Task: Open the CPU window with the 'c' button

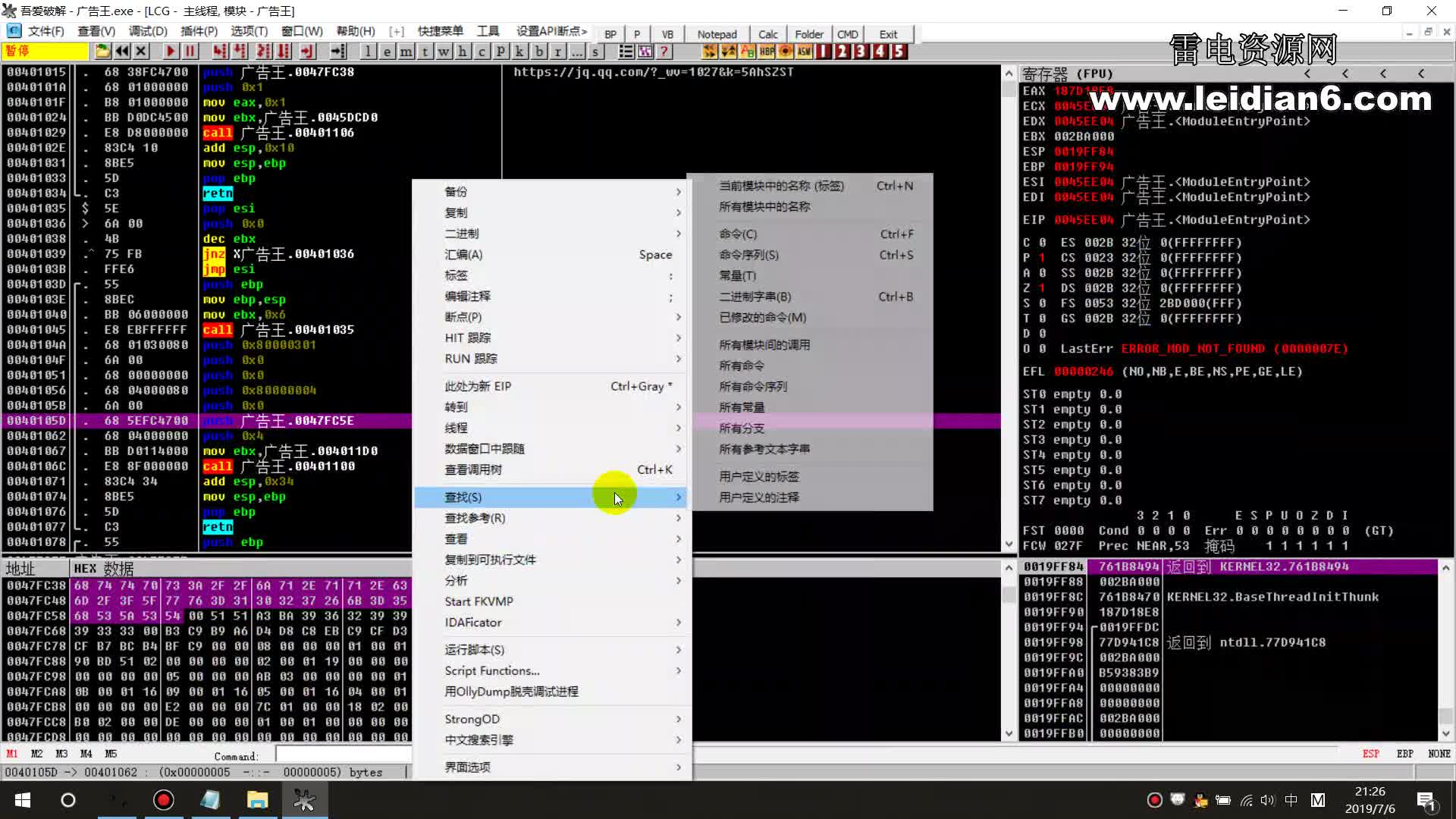Action: tap(482, 51)
